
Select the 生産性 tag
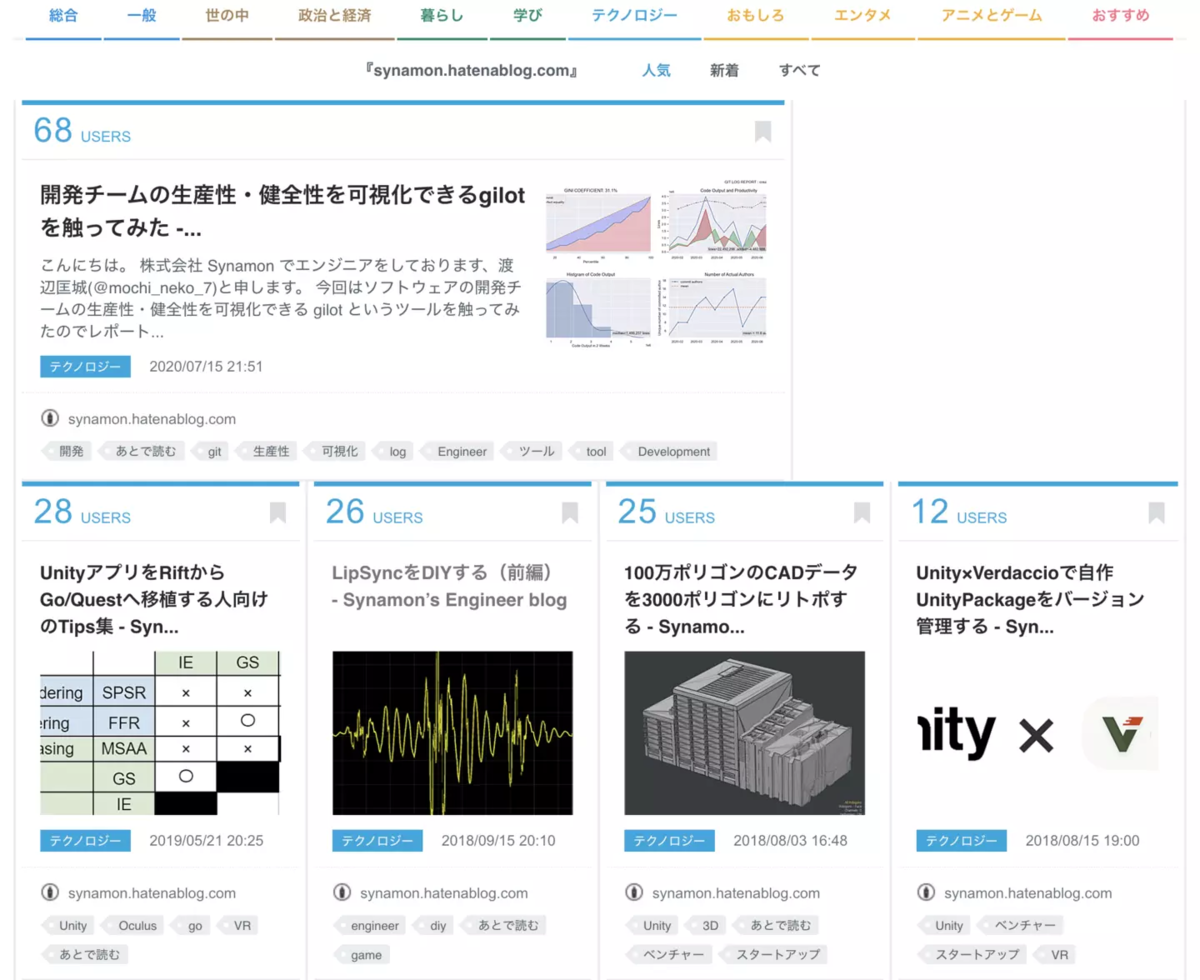coord(267,451)
